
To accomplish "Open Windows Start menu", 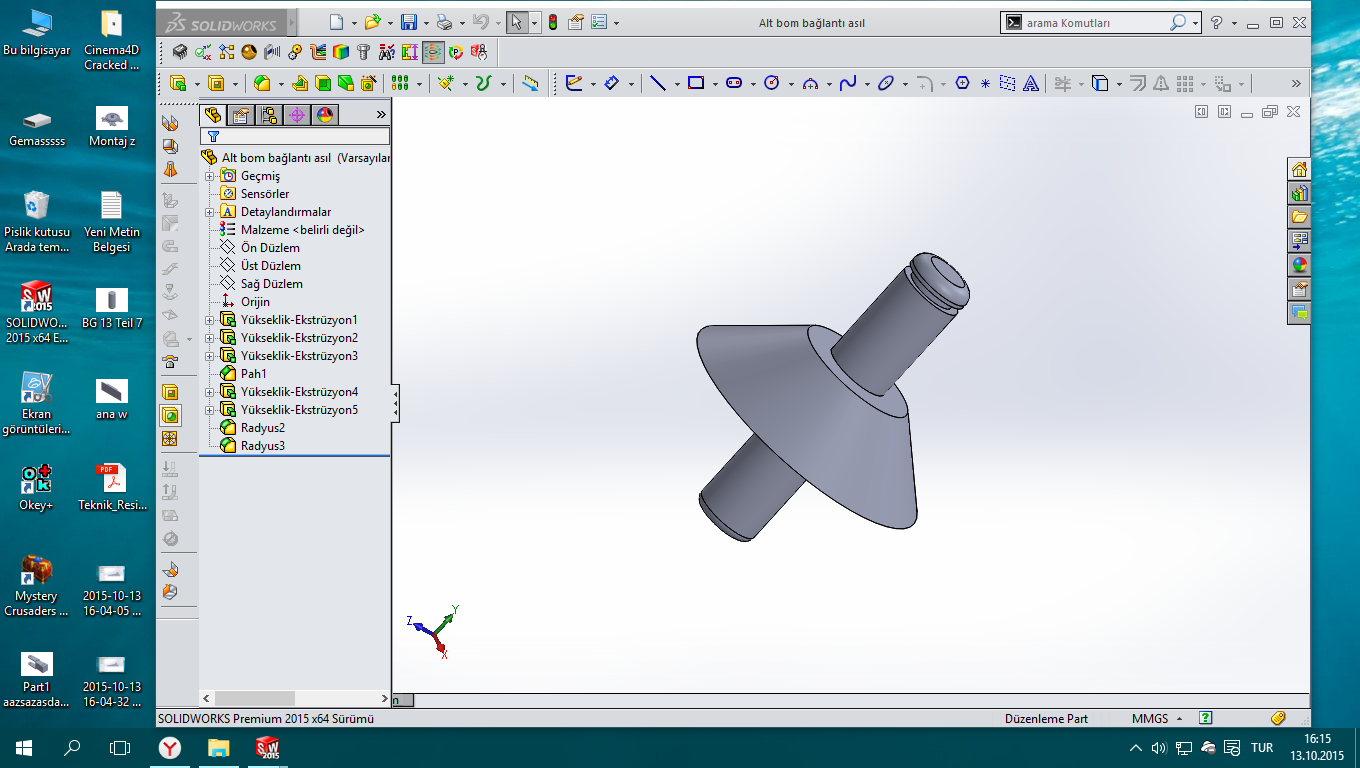I will pos(24,747).
